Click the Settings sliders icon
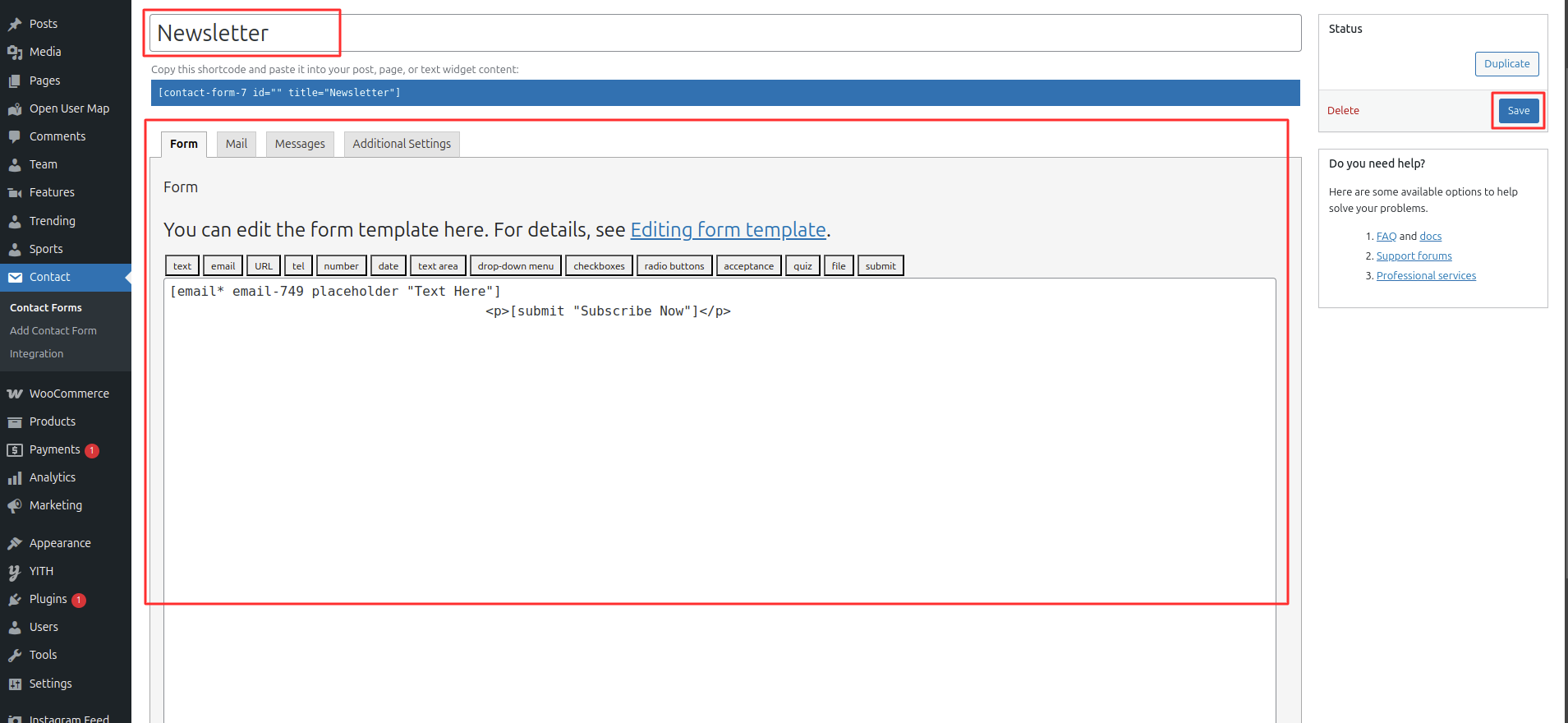 pos(15,684)
